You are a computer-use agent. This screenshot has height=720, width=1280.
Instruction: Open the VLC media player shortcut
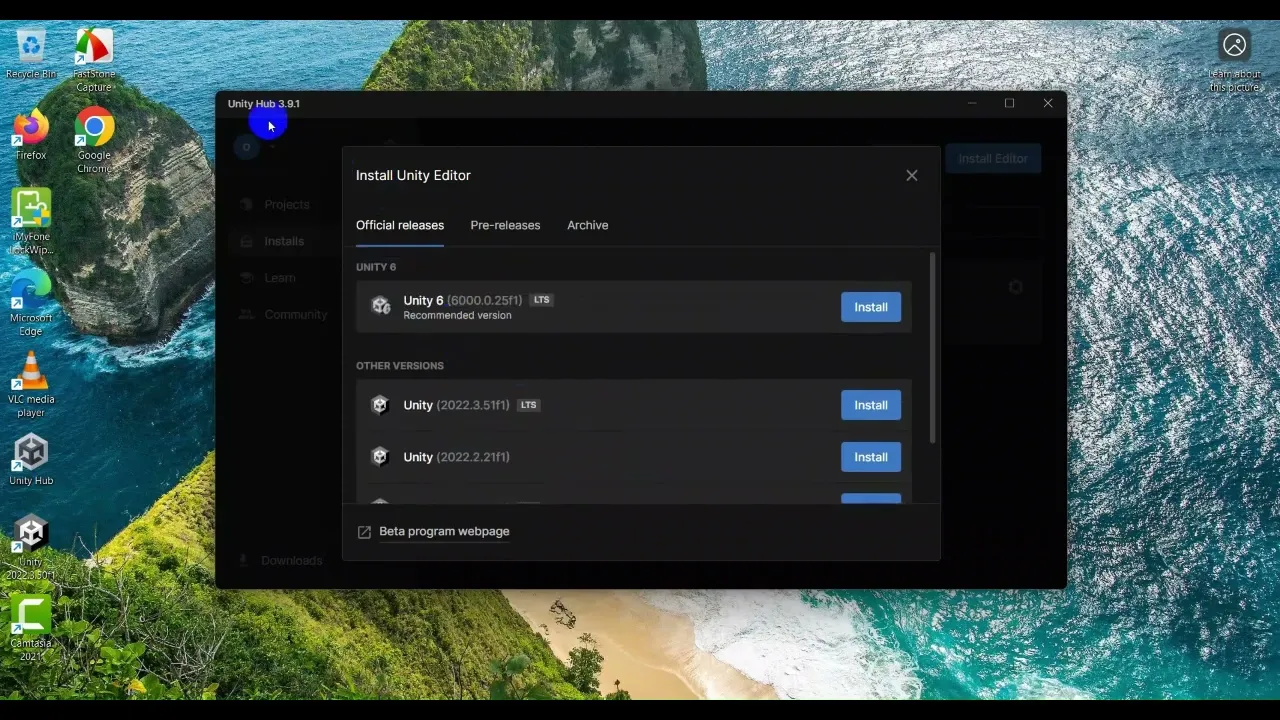coord(31,385)
